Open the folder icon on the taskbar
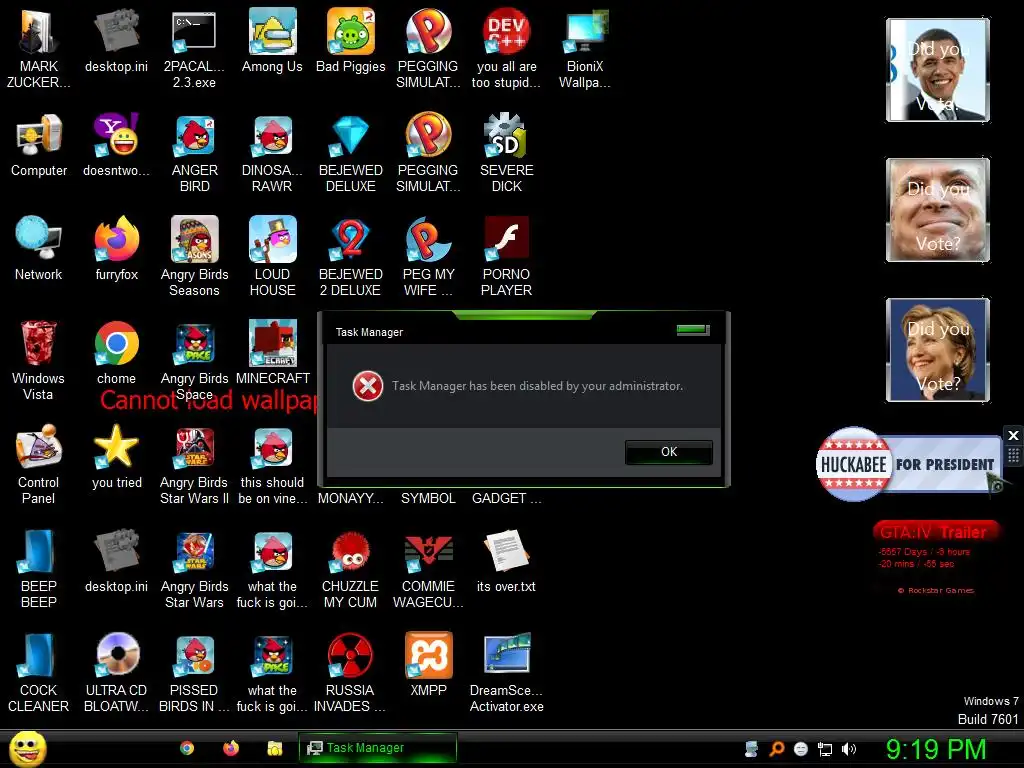 click(x=275, y=748)
